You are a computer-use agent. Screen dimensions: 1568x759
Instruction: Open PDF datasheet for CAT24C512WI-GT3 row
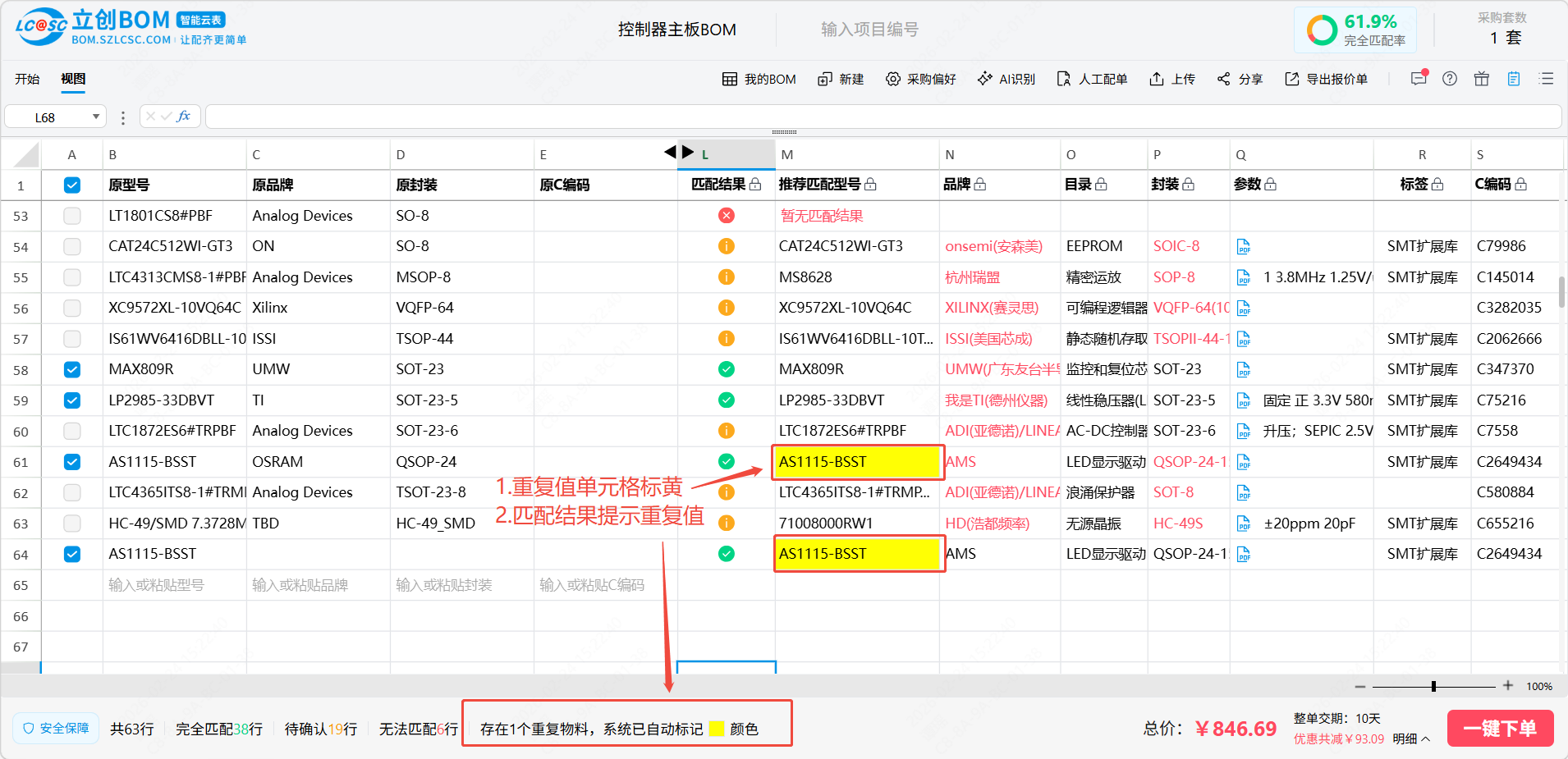tap(1244, 246)
